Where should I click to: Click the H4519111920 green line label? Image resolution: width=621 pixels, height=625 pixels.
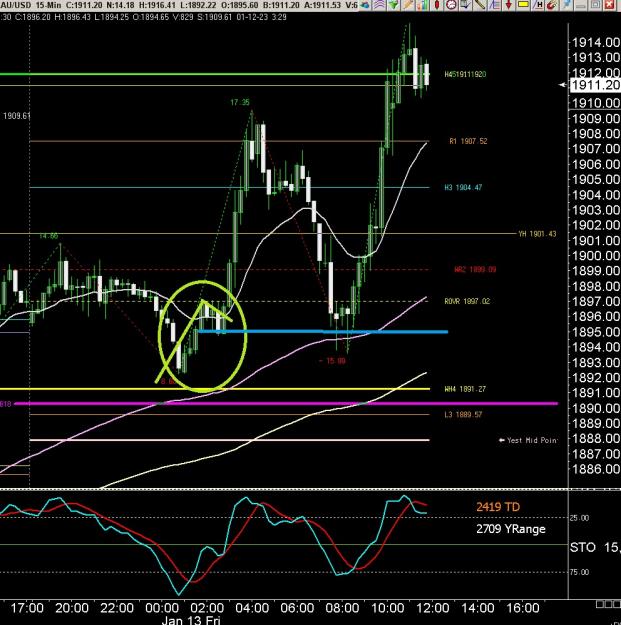tap(465, 74)
